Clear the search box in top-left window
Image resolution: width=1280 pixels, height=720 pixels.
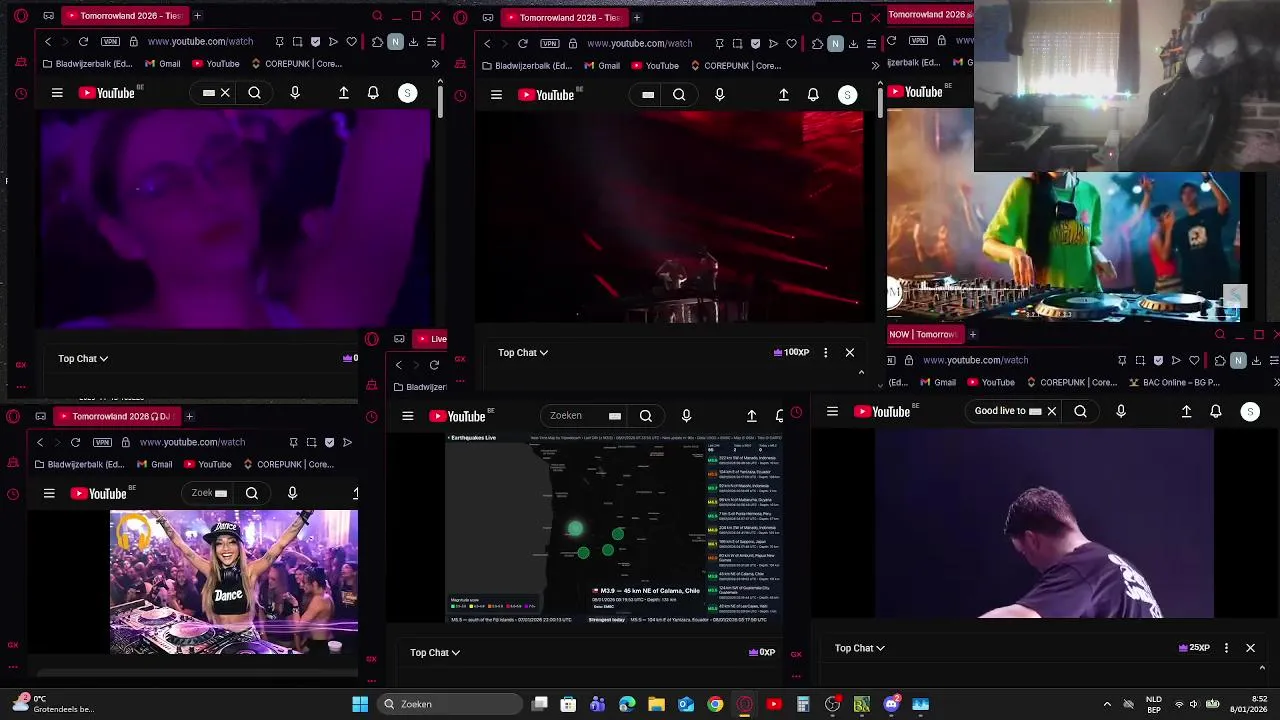(x=225, y=93)
